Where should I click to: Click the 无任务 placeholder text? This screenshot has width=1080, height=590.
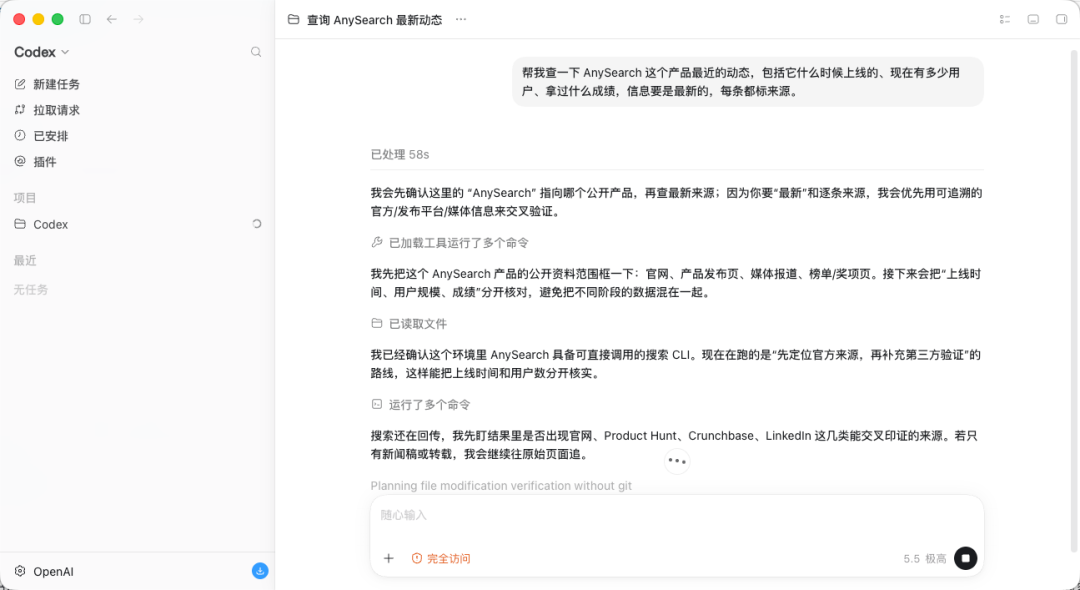pyautogui.click(x=31, y=290)
